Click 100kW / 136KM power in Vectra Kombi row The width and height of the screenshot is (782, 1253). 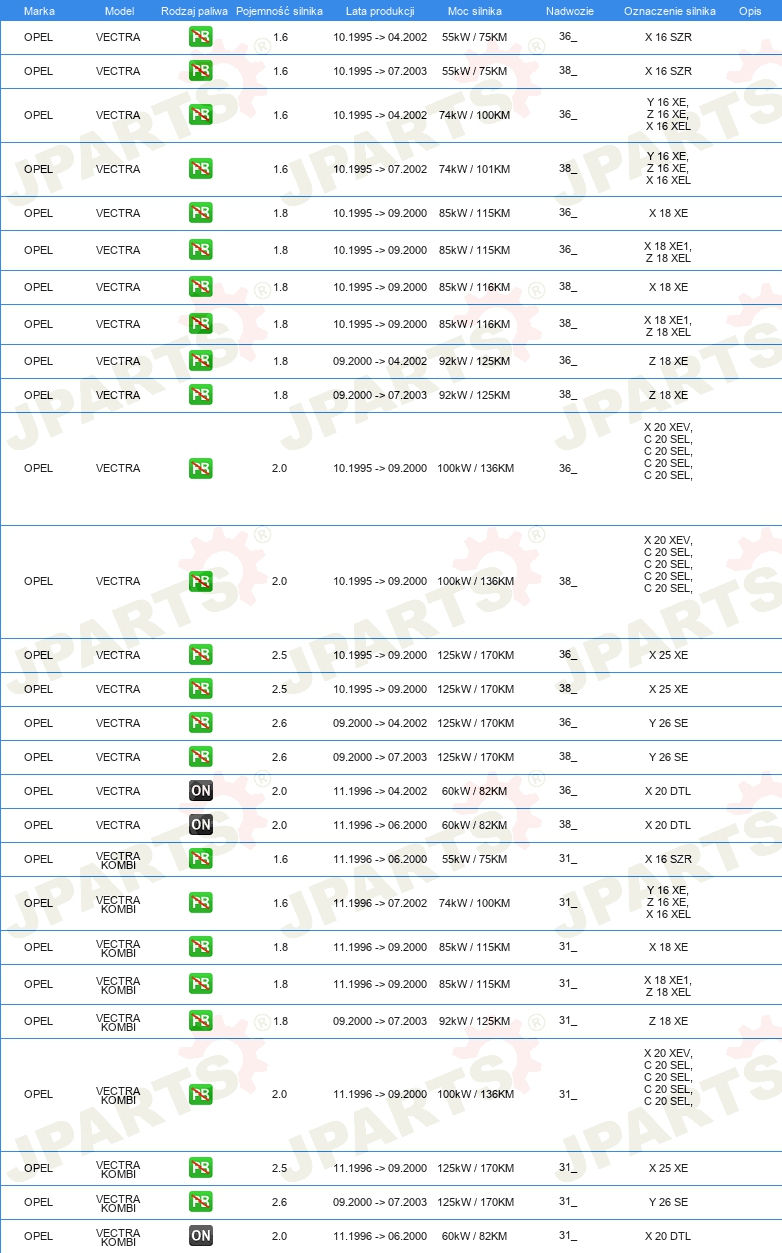(x=475, y=1094)
